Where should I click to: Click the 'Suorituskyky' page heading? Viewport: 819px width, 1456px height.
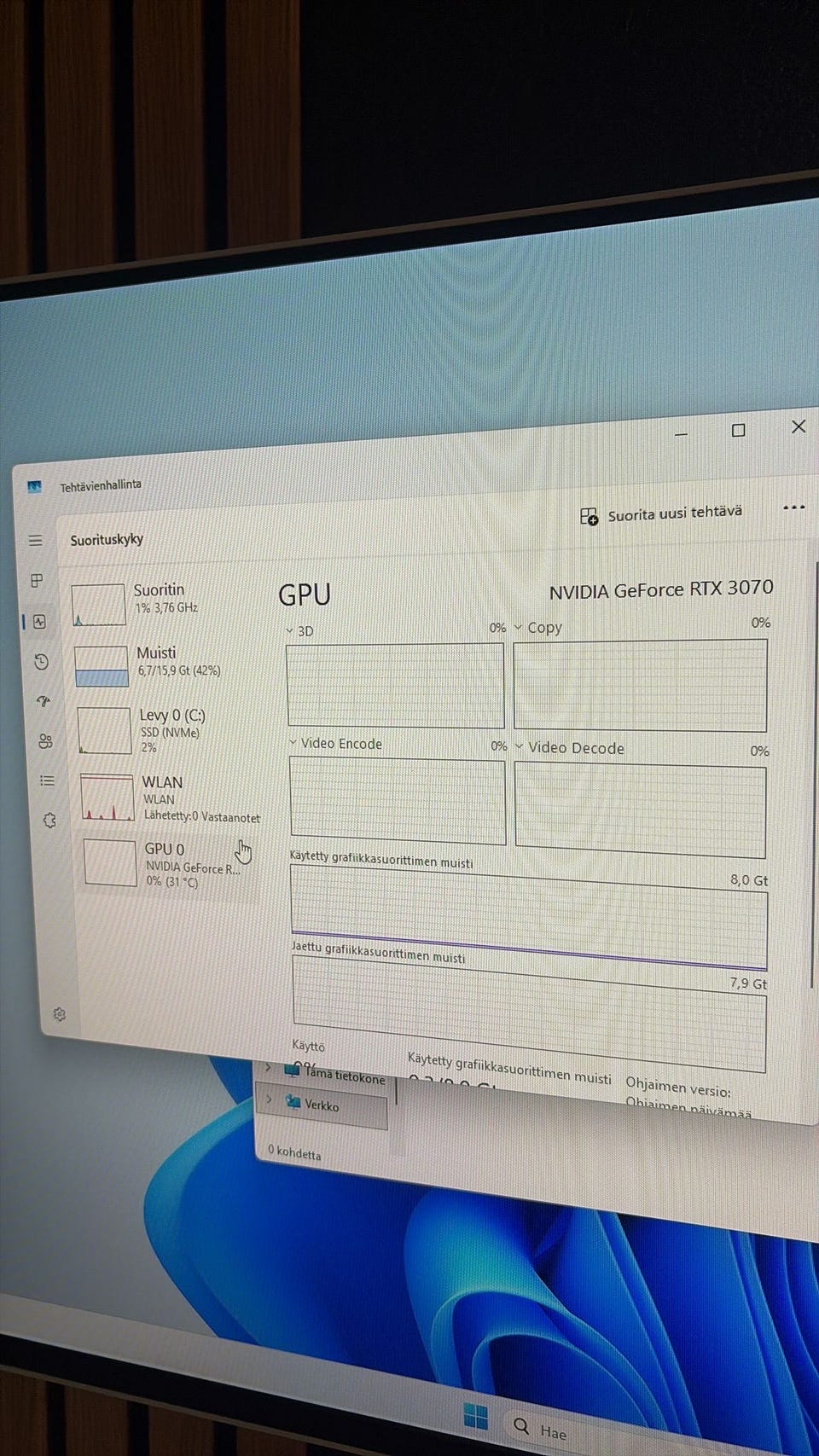coord(107,540)
